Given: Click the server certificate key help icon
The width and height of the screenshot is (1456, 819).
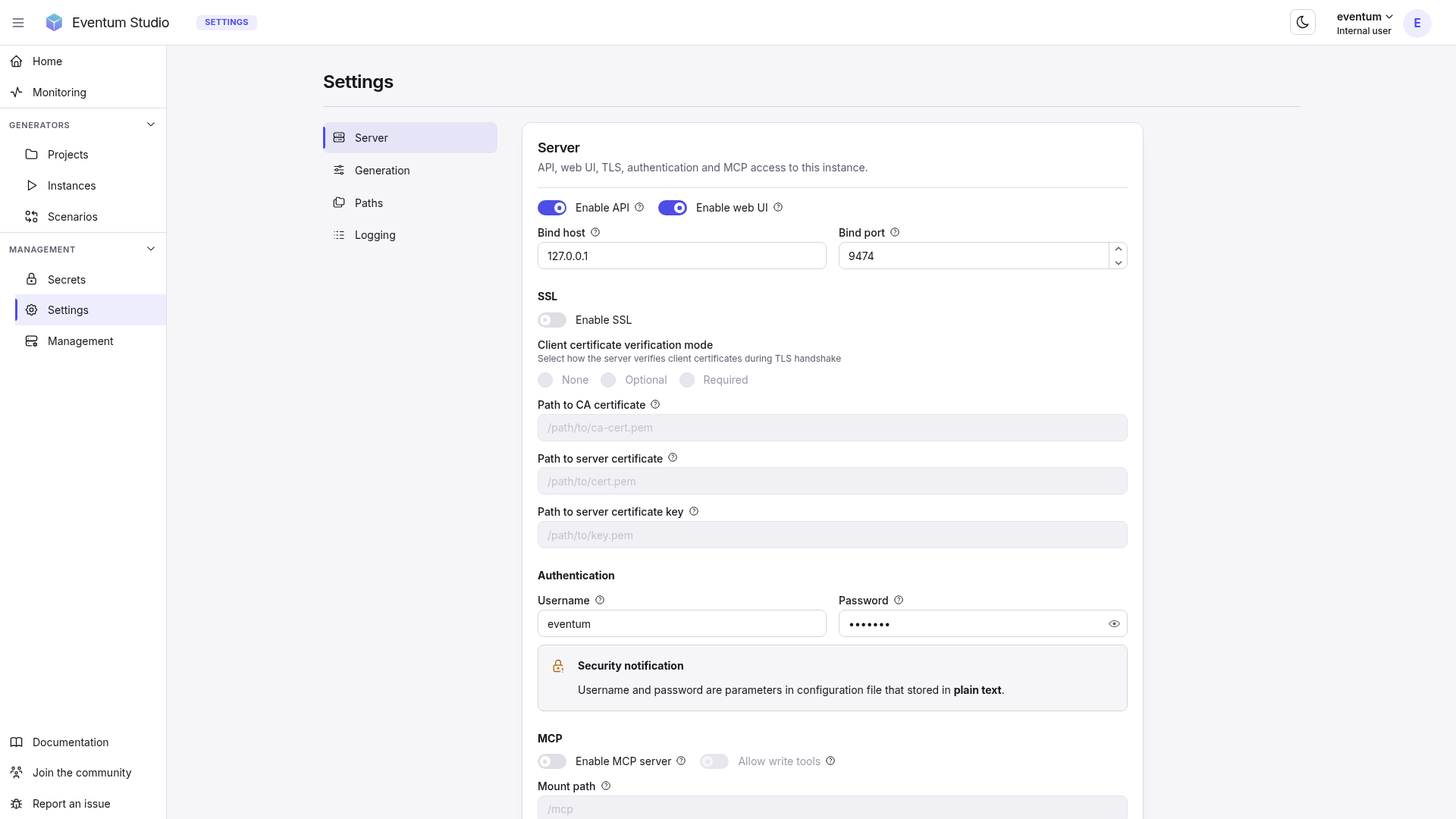Looking at the screenshot, I should (x=694, y=511).
